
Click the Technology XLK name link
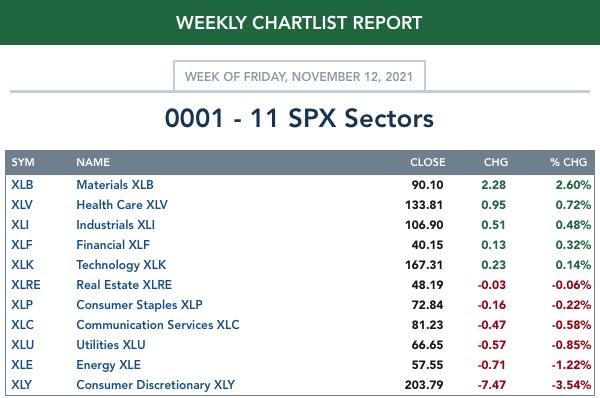click(x=121, y=265)
